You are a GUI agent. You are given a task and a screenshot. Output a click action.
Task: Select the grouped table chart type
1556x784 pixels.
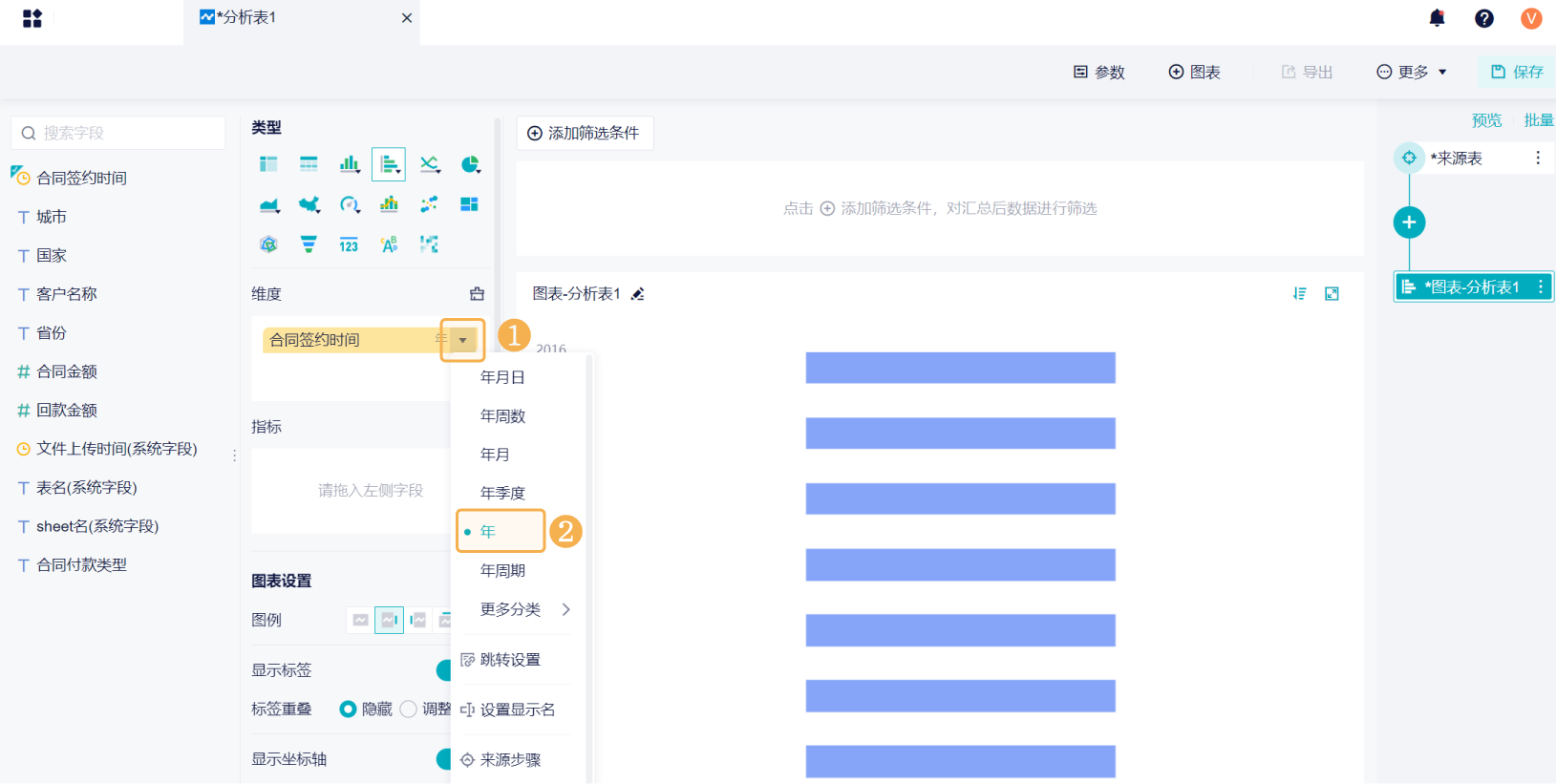(x=268, y=164)
